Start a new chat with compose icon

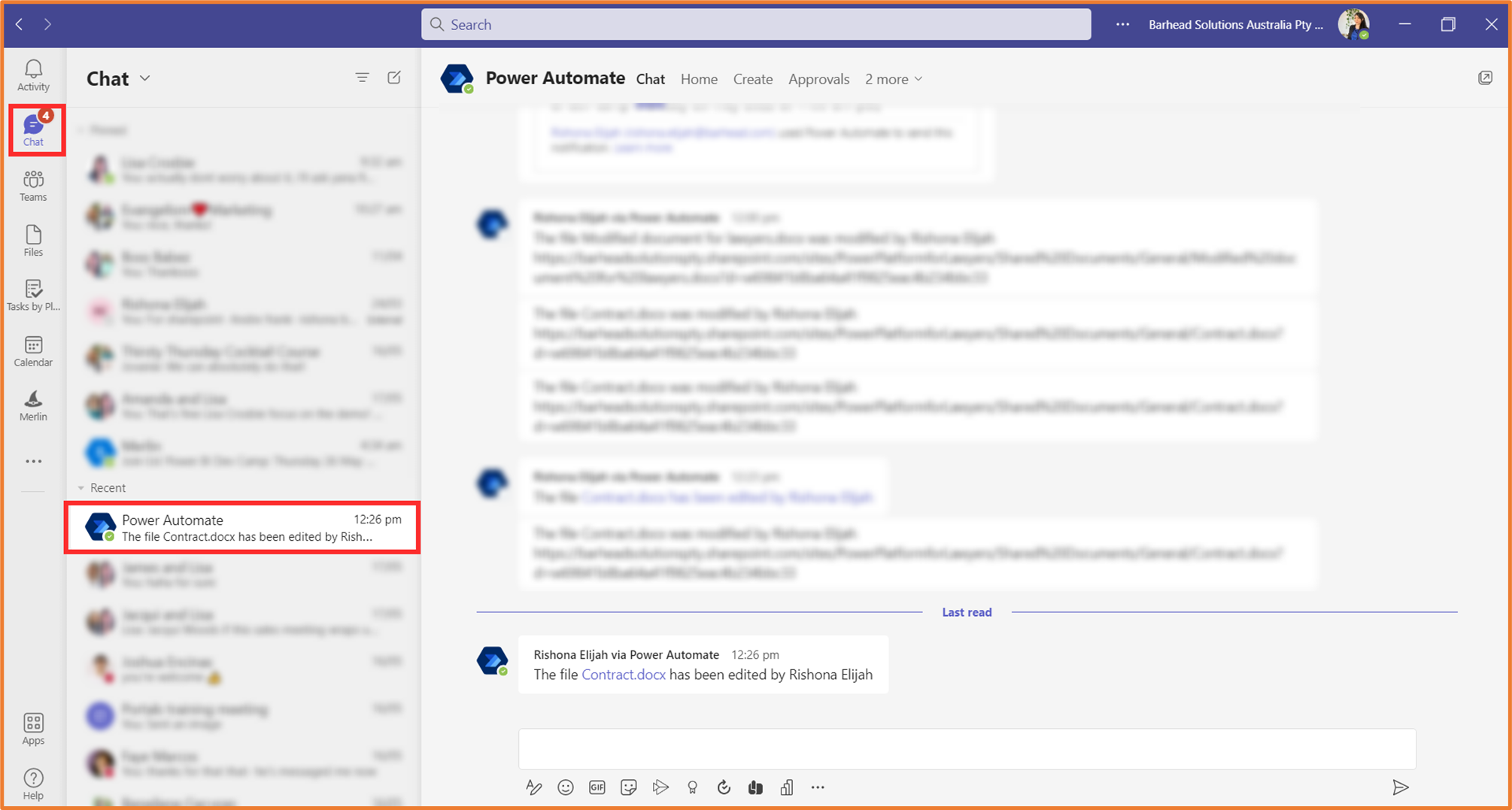(394, 77)
